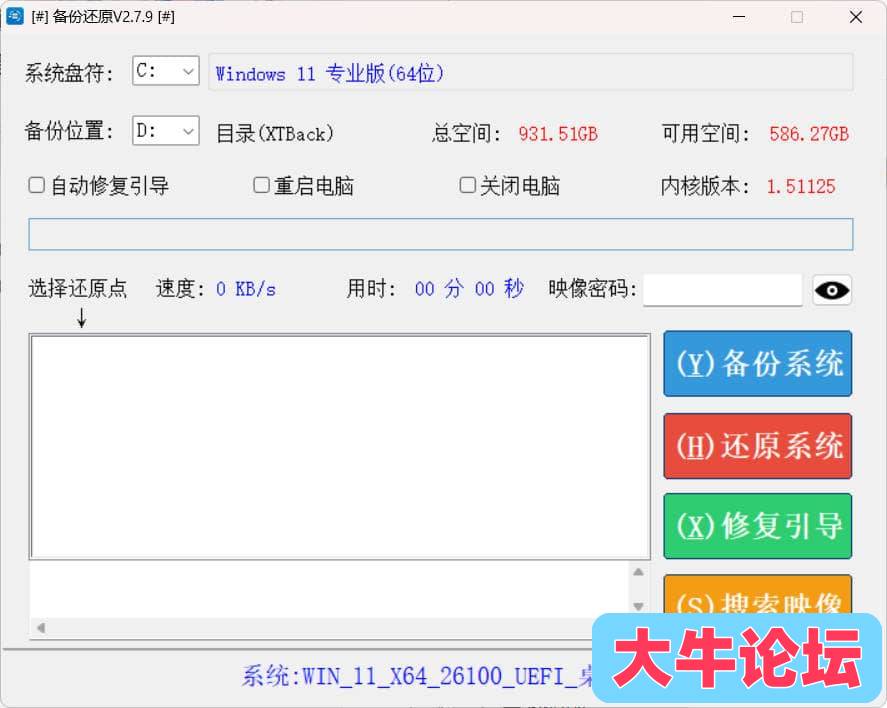Click the status bar system info text

pyautogui.click(x=417, y=676)
